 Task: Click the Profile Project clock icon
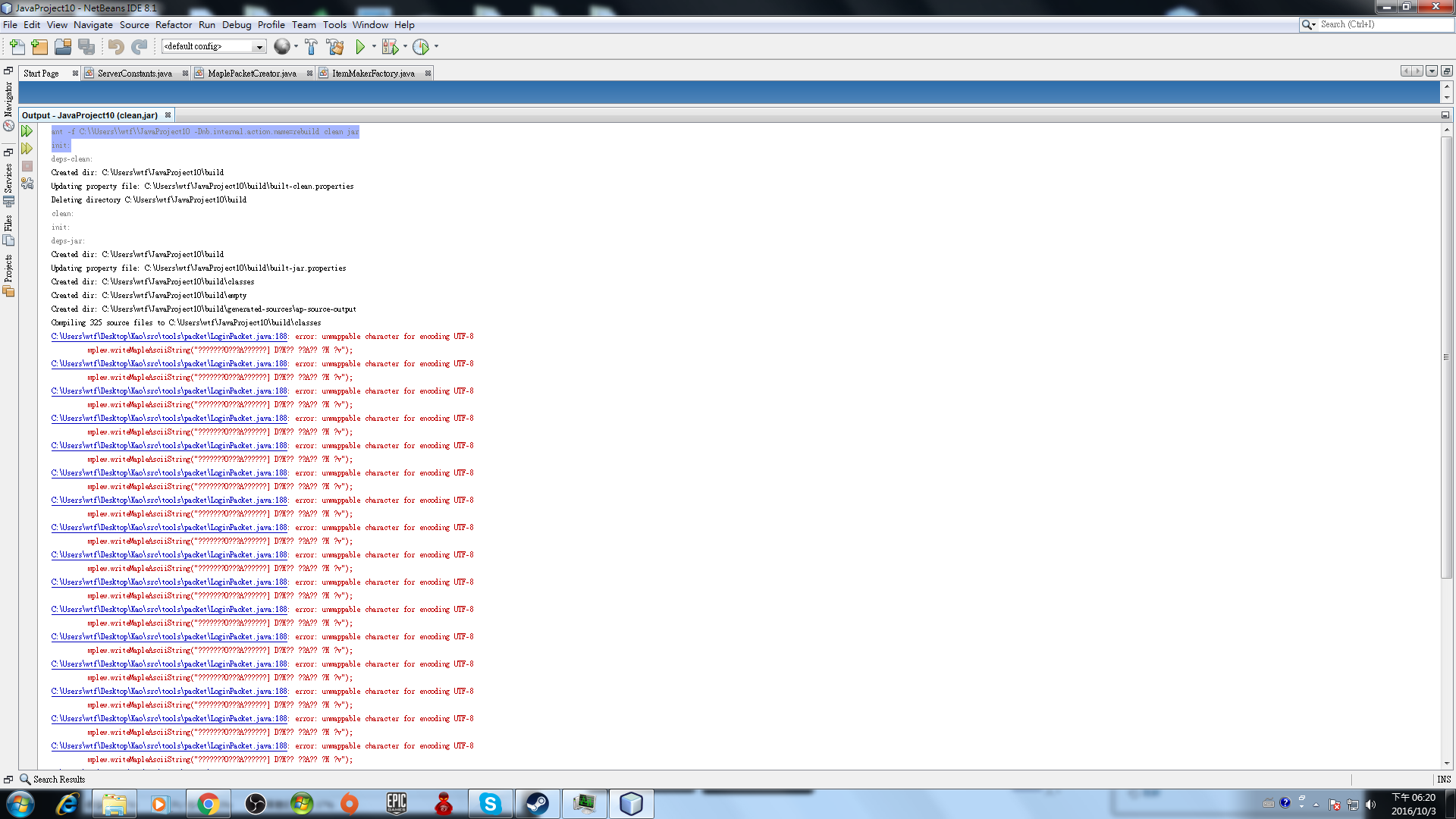coord(421,47)
